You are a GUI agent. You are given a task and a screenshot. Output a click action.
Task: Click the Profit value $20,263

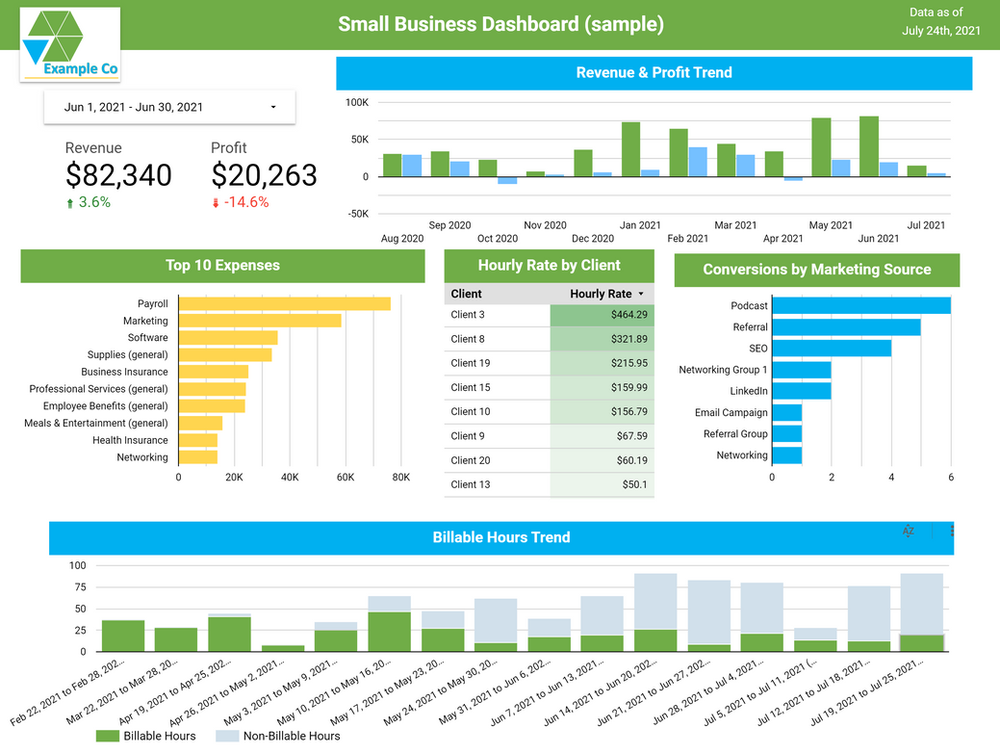tap(264, 176)
